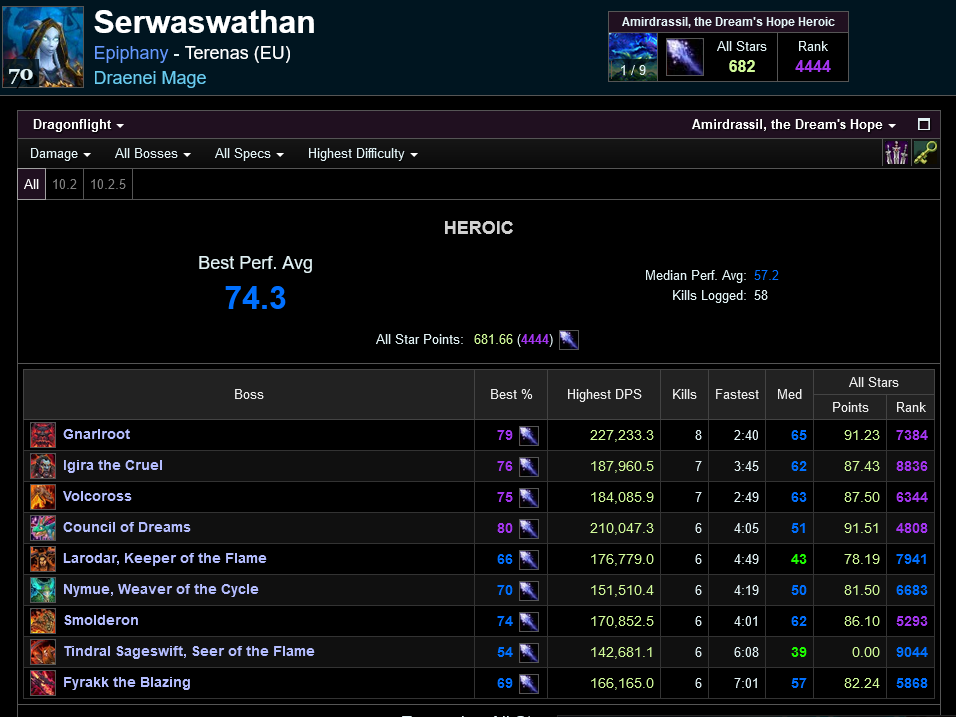Click the Best Perf. Avg 74.3 value
This screenshot has width=956, height=717.
(x=255, y=298)
